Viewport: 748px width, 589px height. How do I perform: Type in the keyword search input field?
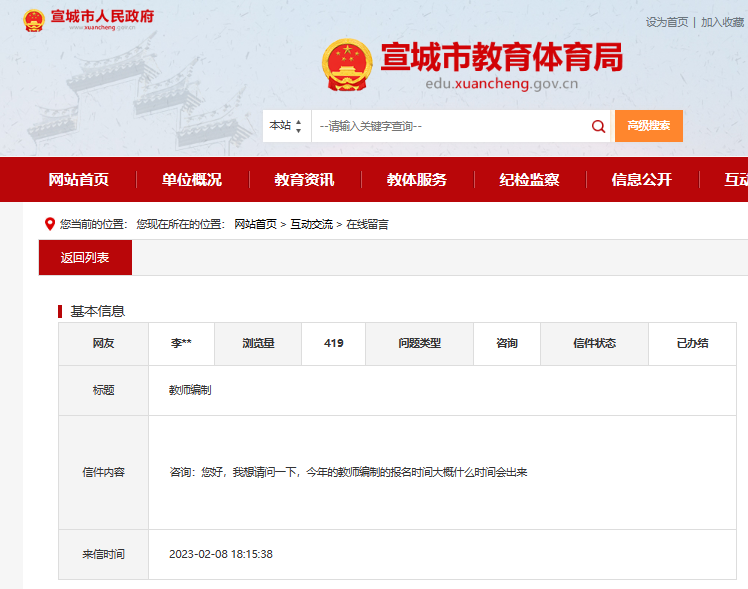(x=450, y=126)
